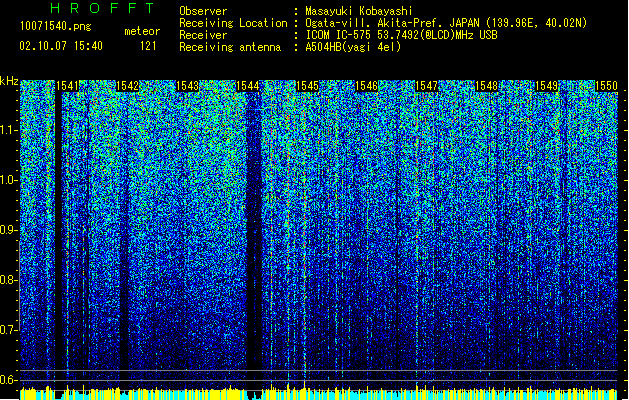The height and width of the screenshot is (400, 629).
Task: Click the A504HB(yagi 4el) antenna text
Action: click(353, 47)
